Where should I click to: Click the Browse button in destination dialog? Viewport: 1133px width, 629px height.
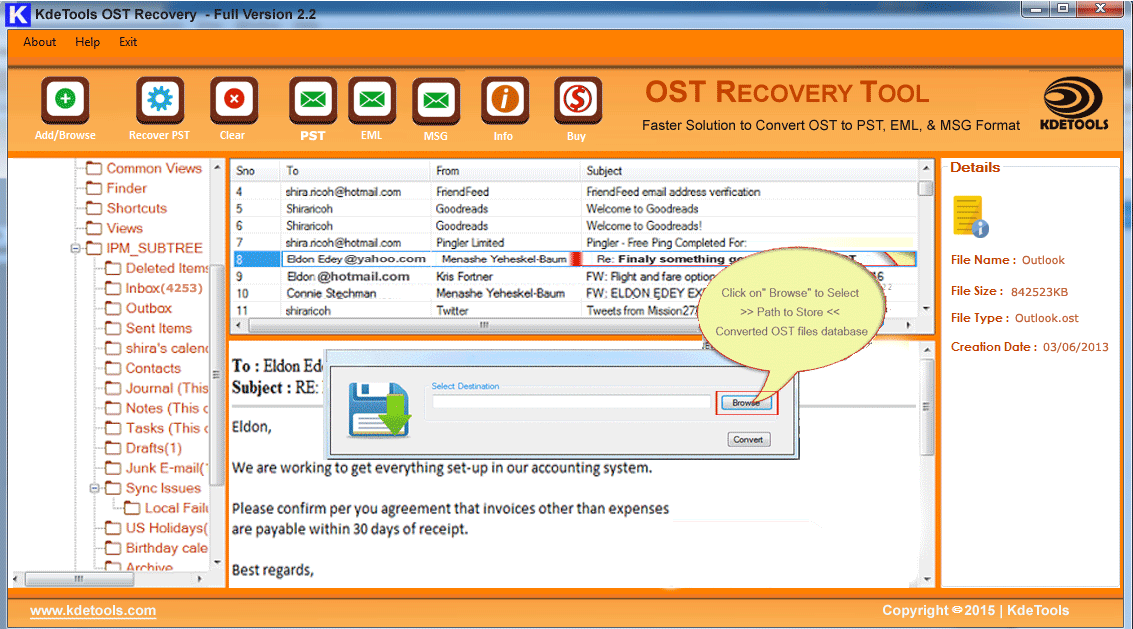click(x=746, y=402)
